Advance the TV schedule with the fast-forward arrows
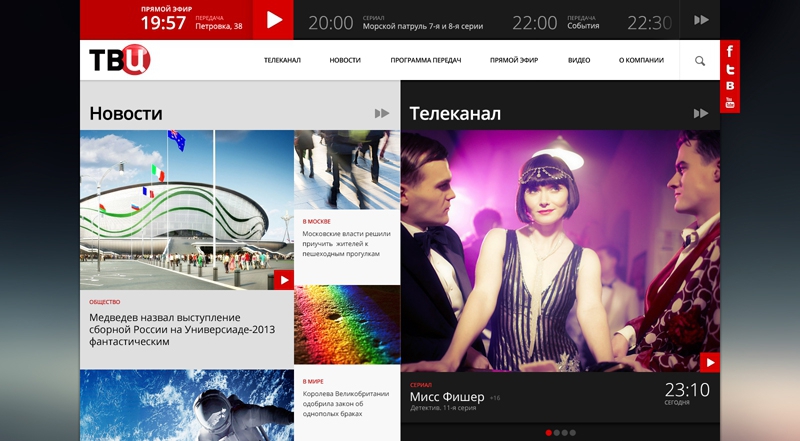 701,20
